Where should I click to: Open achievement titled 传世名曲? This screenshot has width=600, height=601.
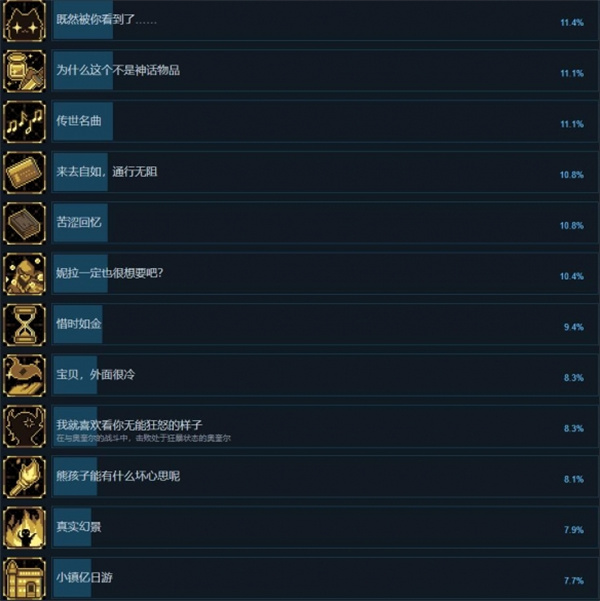(79, 121)
